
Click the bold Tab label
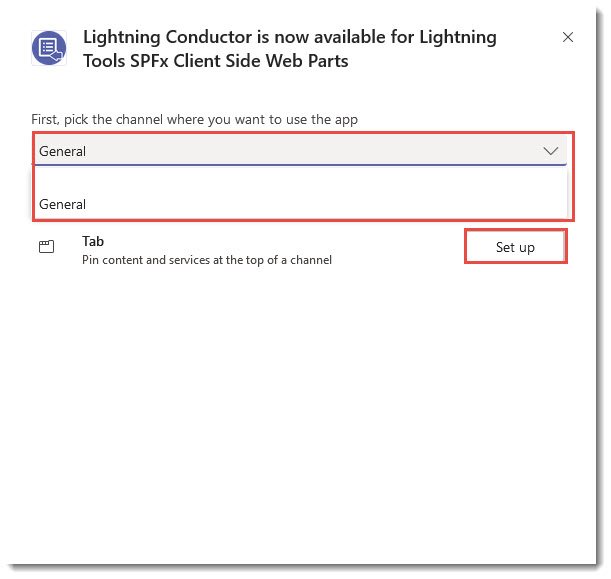click(93, 241)
